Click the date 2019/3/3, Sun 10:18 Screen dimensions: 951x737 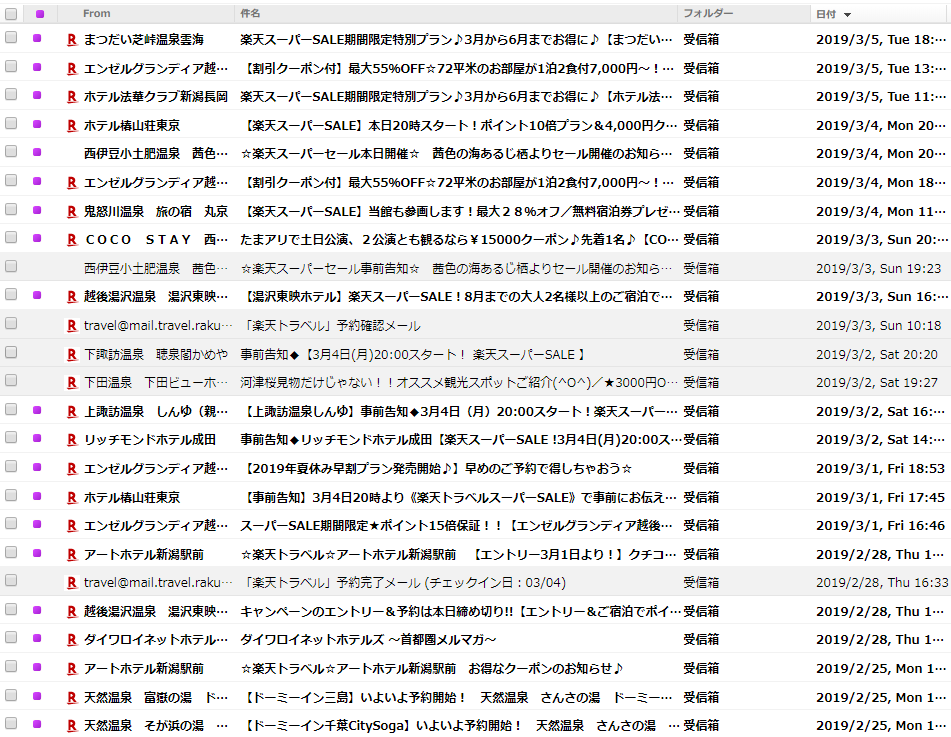pos(878,326)
